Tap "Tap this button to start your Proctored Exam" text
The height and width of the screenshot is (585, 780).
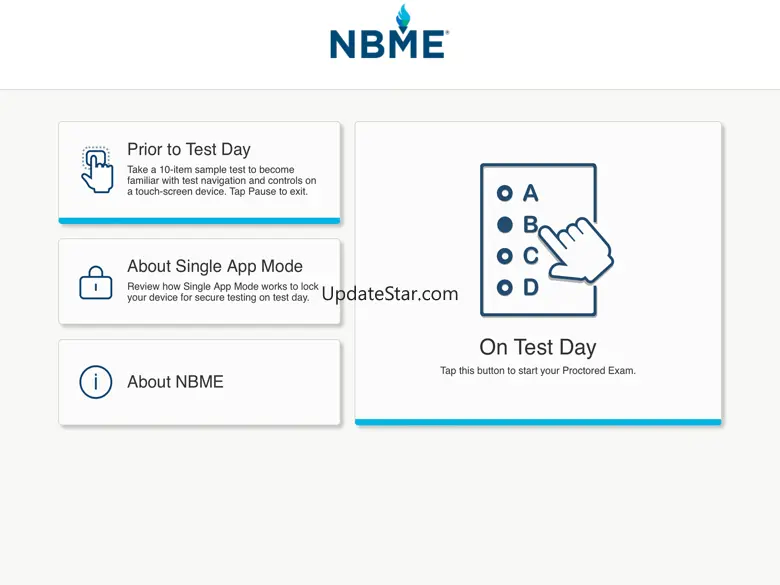(x=537, y=371)
